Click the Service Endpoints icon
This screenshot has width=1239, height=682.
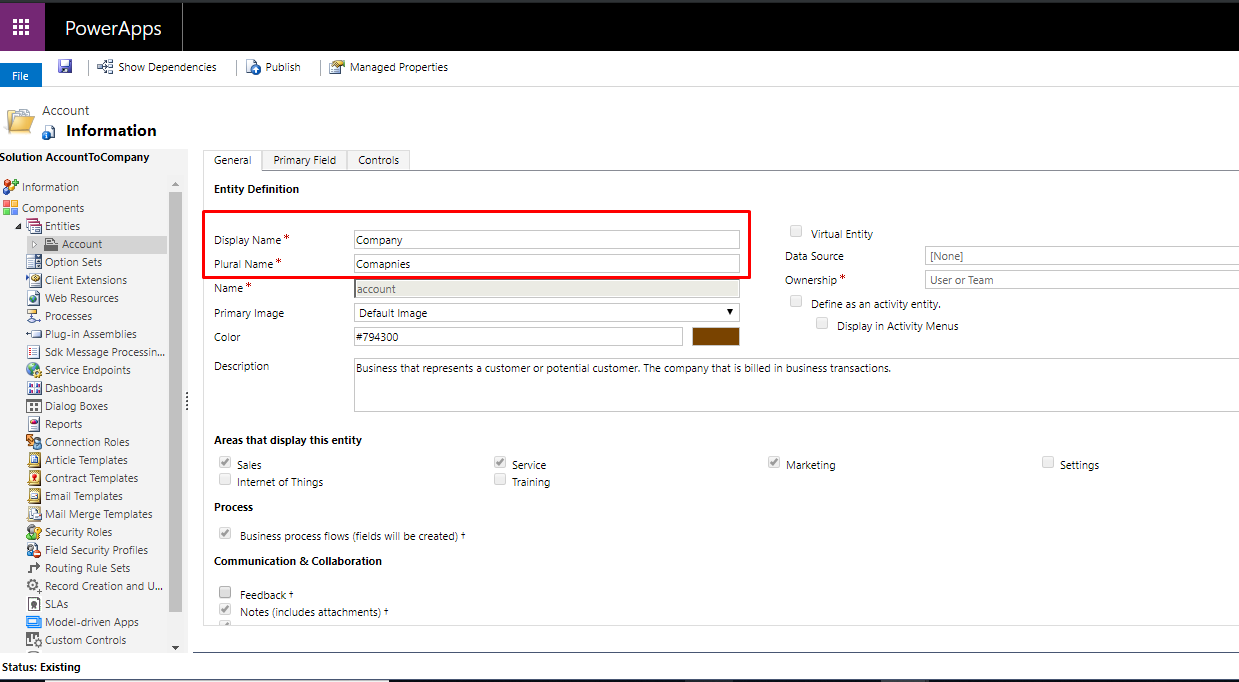pos(34,370)
